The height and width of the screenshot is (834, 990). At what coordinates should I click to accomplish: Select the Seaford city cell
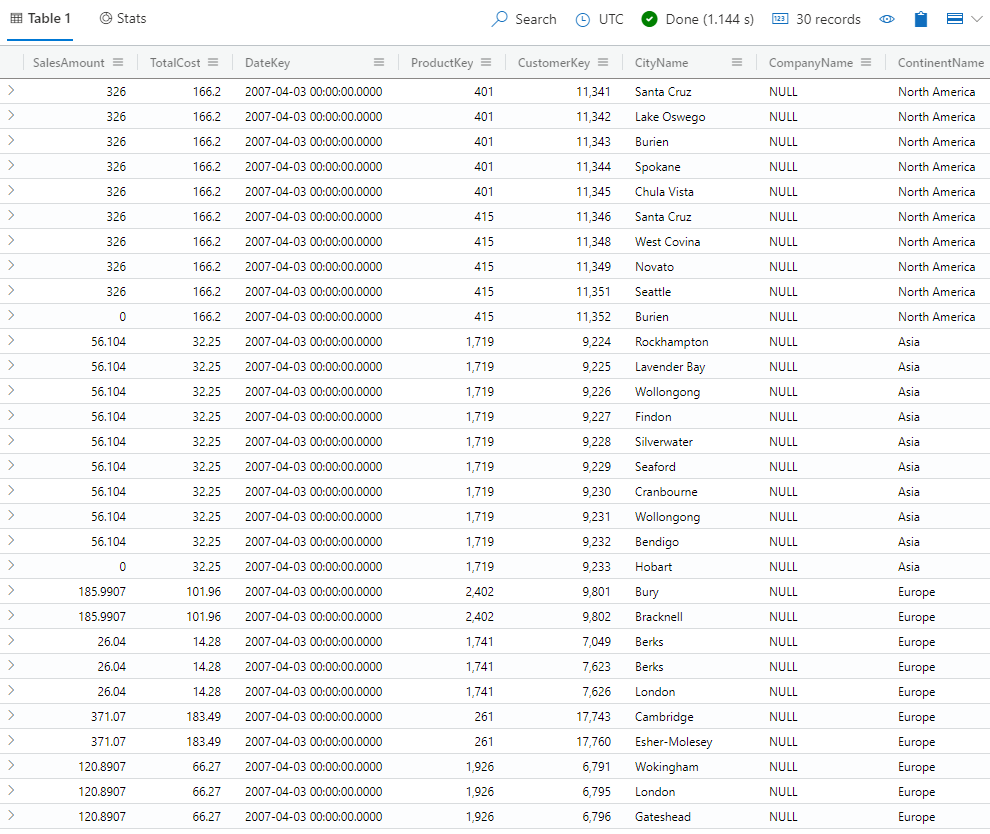click(655, 467)
